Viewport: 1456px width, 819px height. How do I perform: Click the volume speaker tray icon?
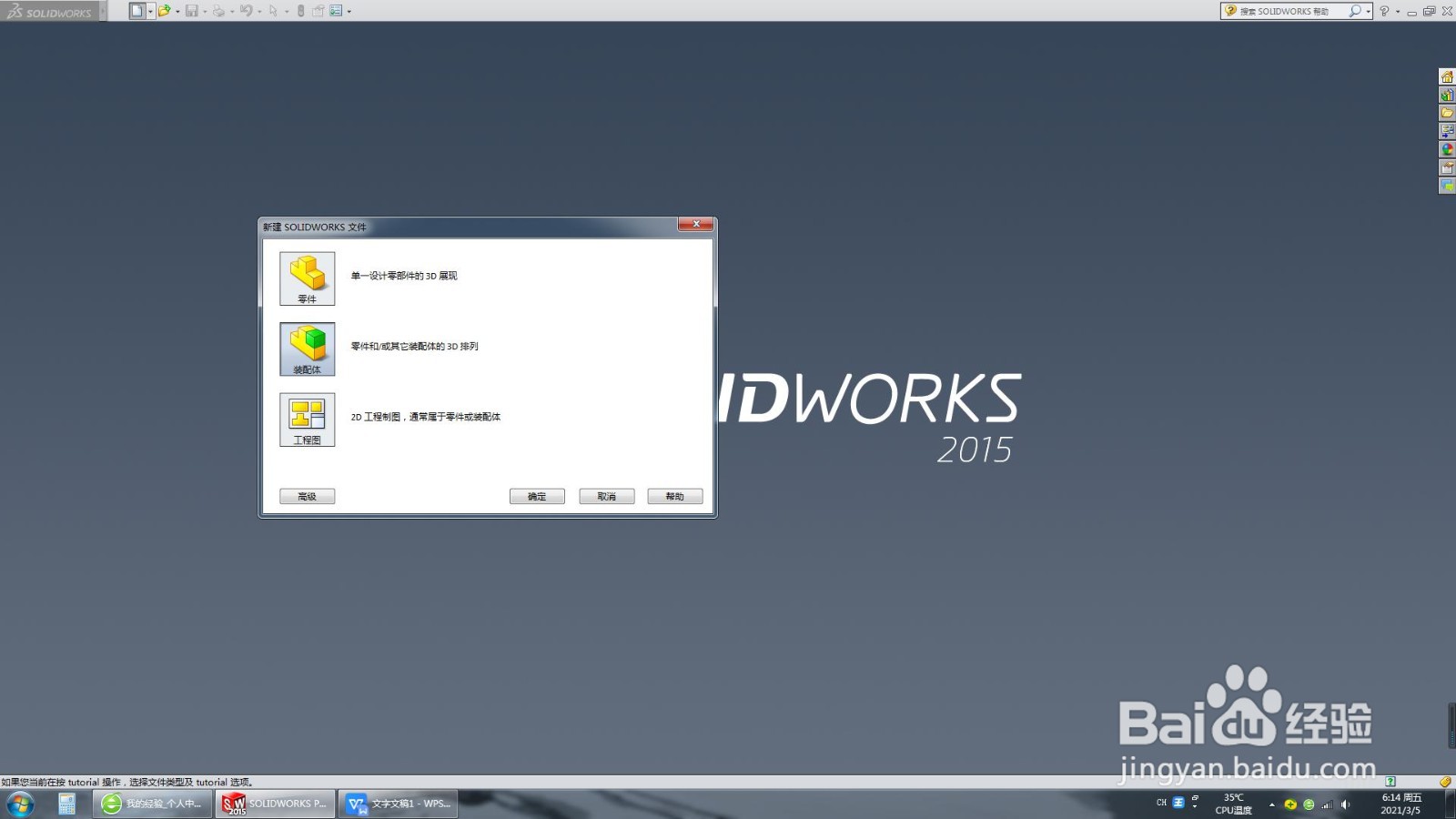(1345, 804)
